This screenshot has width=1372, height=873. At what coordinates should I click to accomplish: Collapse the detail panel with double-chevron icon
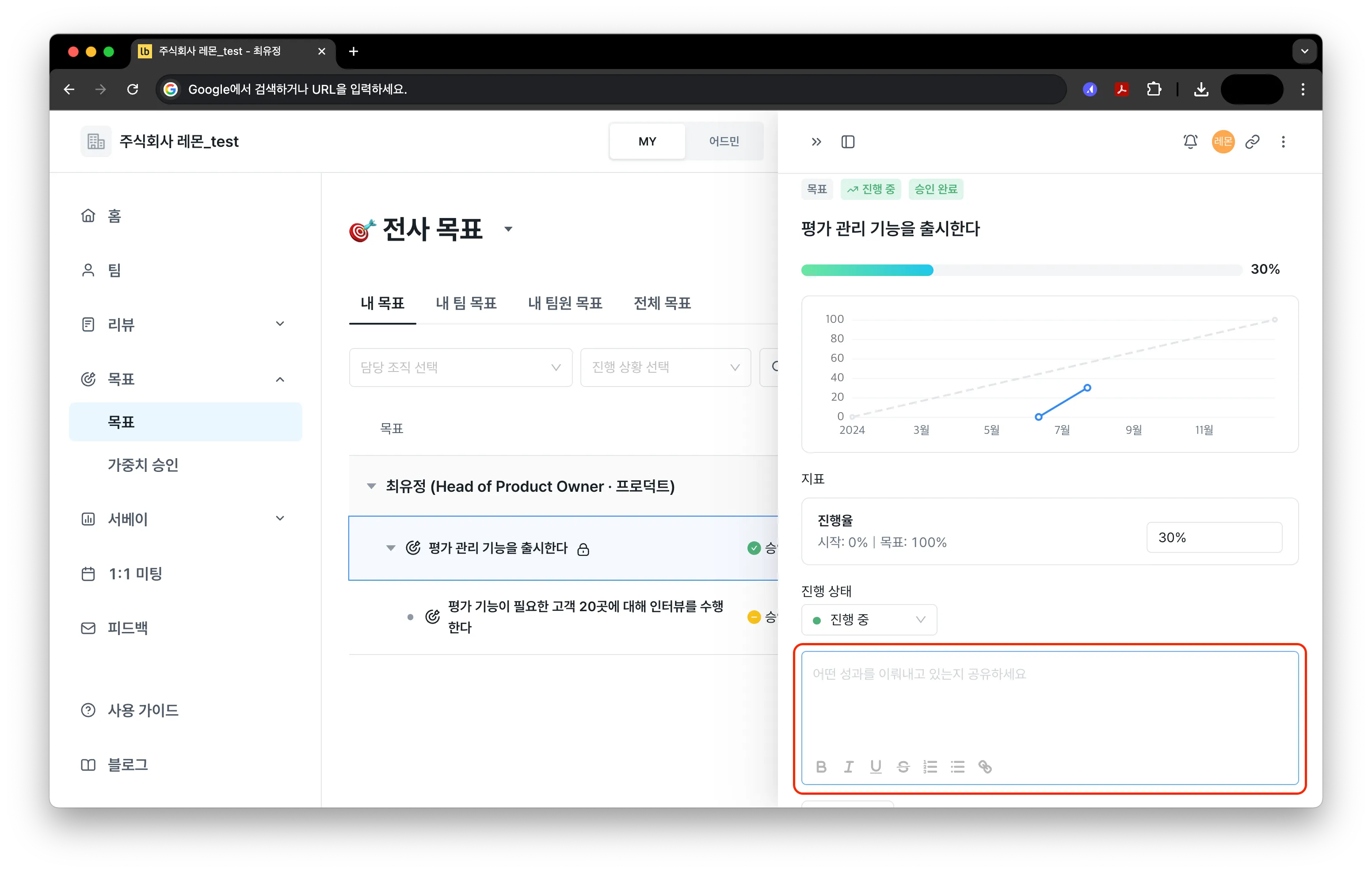click(816, 142)
